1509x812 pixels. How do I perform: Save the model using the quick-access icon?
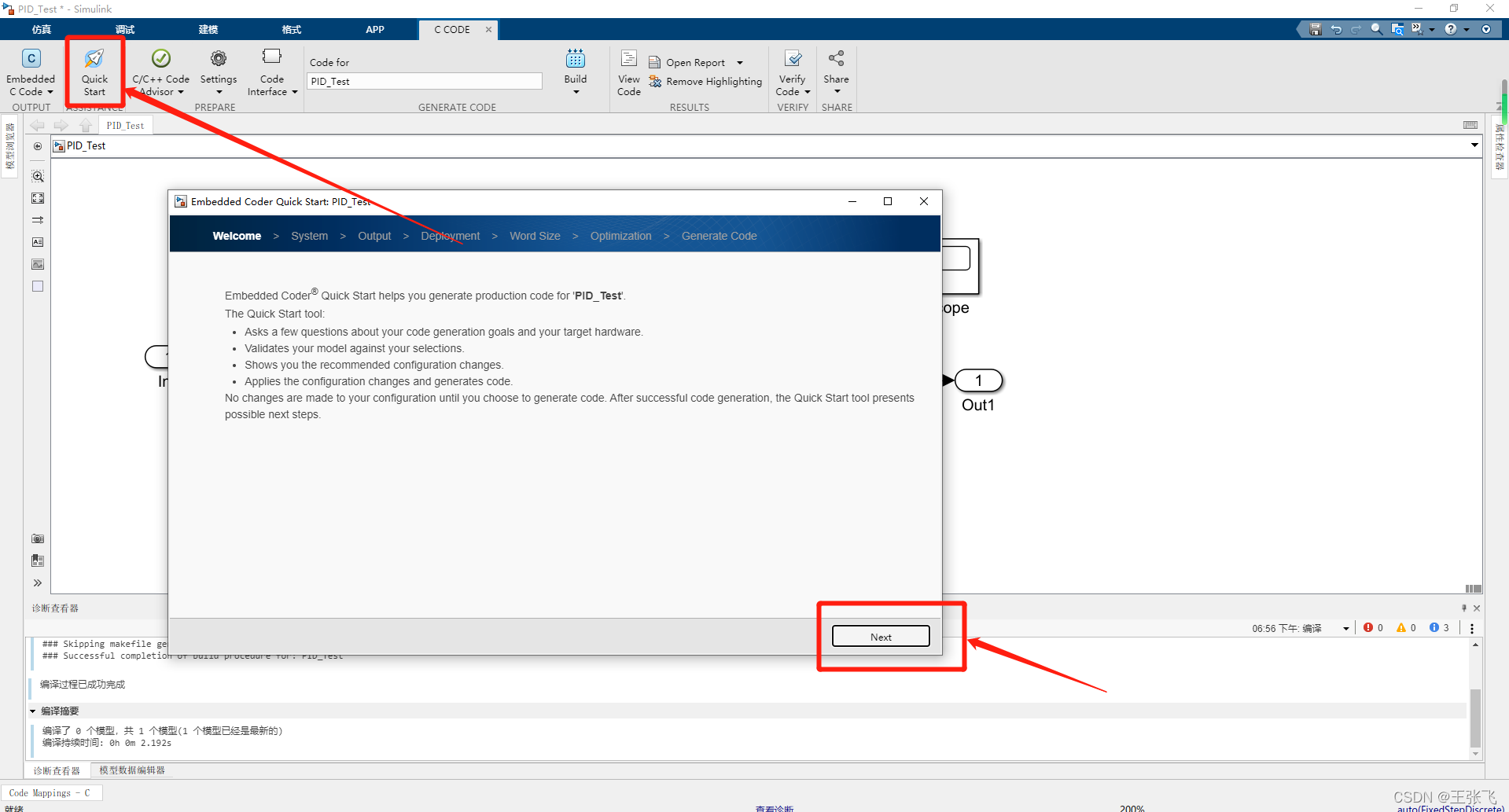1316,29
